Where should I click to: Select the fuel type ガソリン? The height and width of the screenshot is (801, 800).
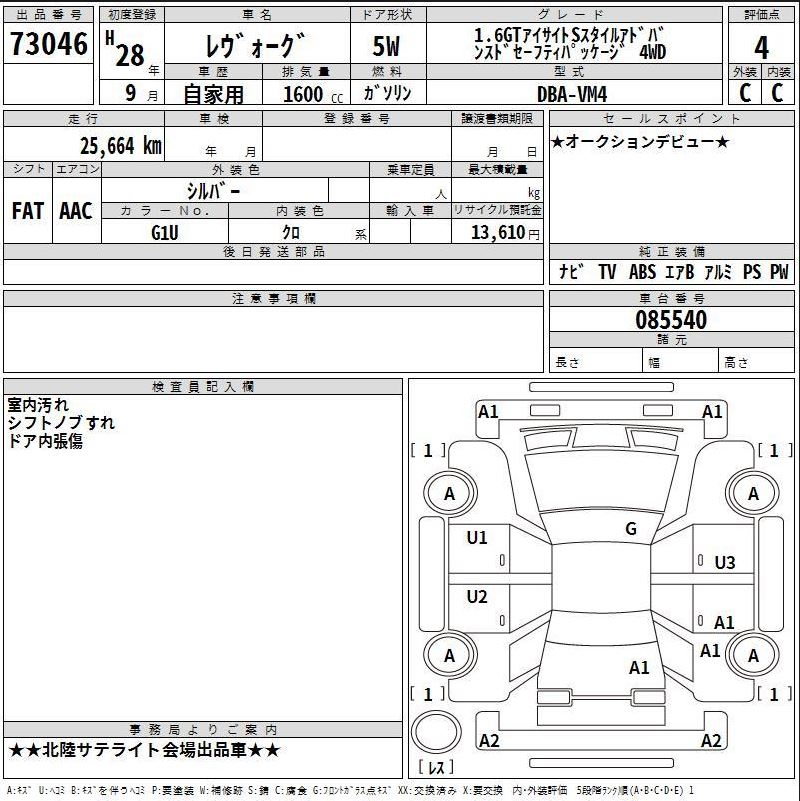[x=387, y=92]
